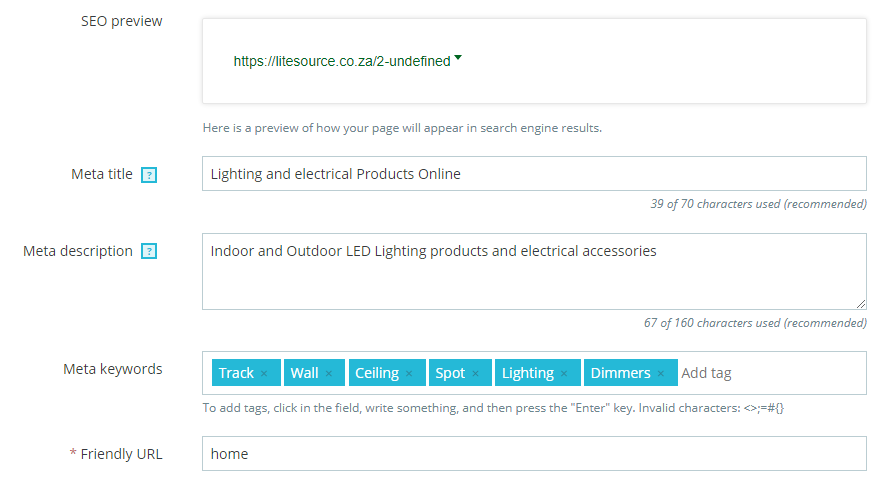Expand the SEO preview URL arrow
886x478 pixels.
pyautogui.click(x=458, y=58)
